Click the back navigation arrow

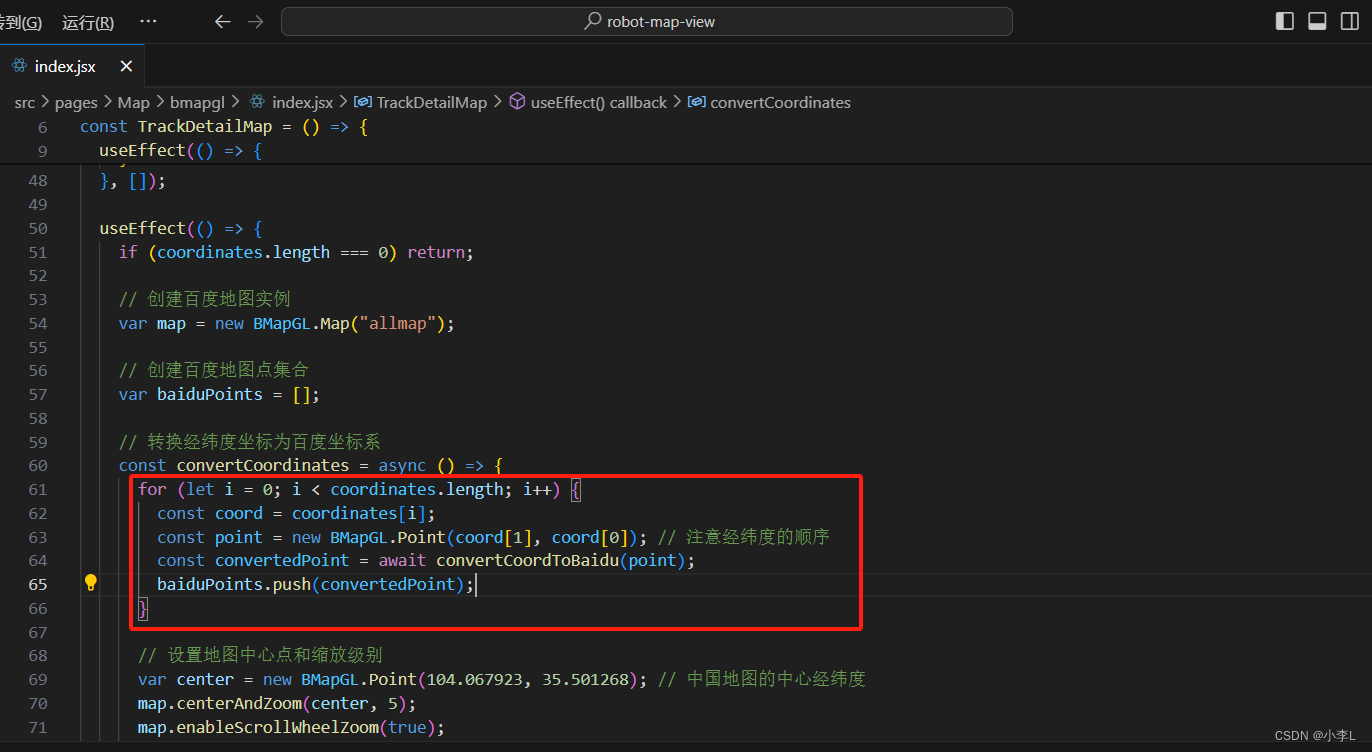click(222, 20)
